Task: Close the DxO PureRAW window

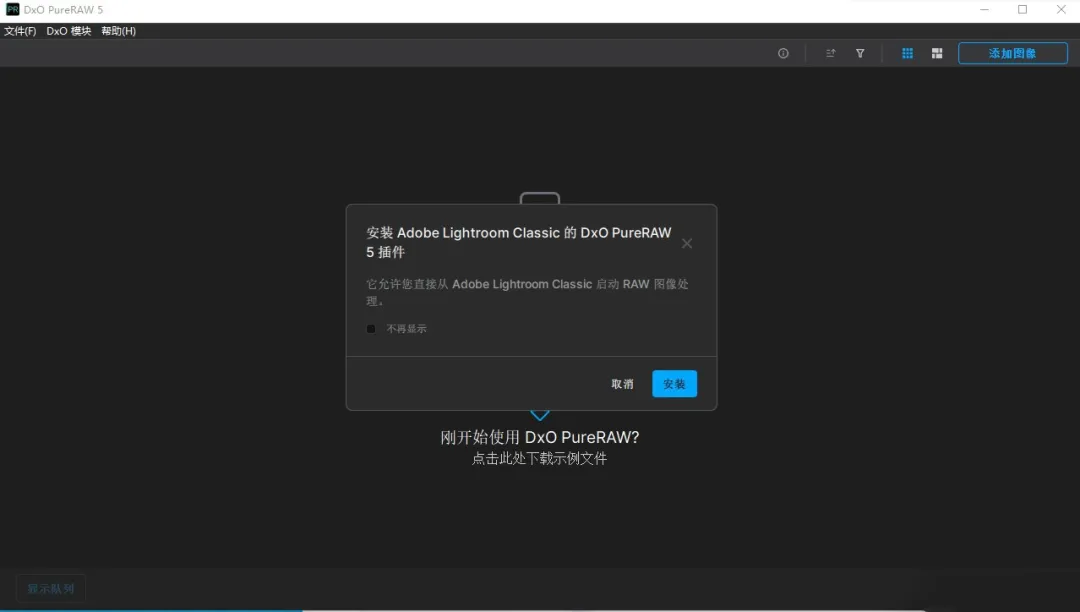Action: pos(1061,10)
